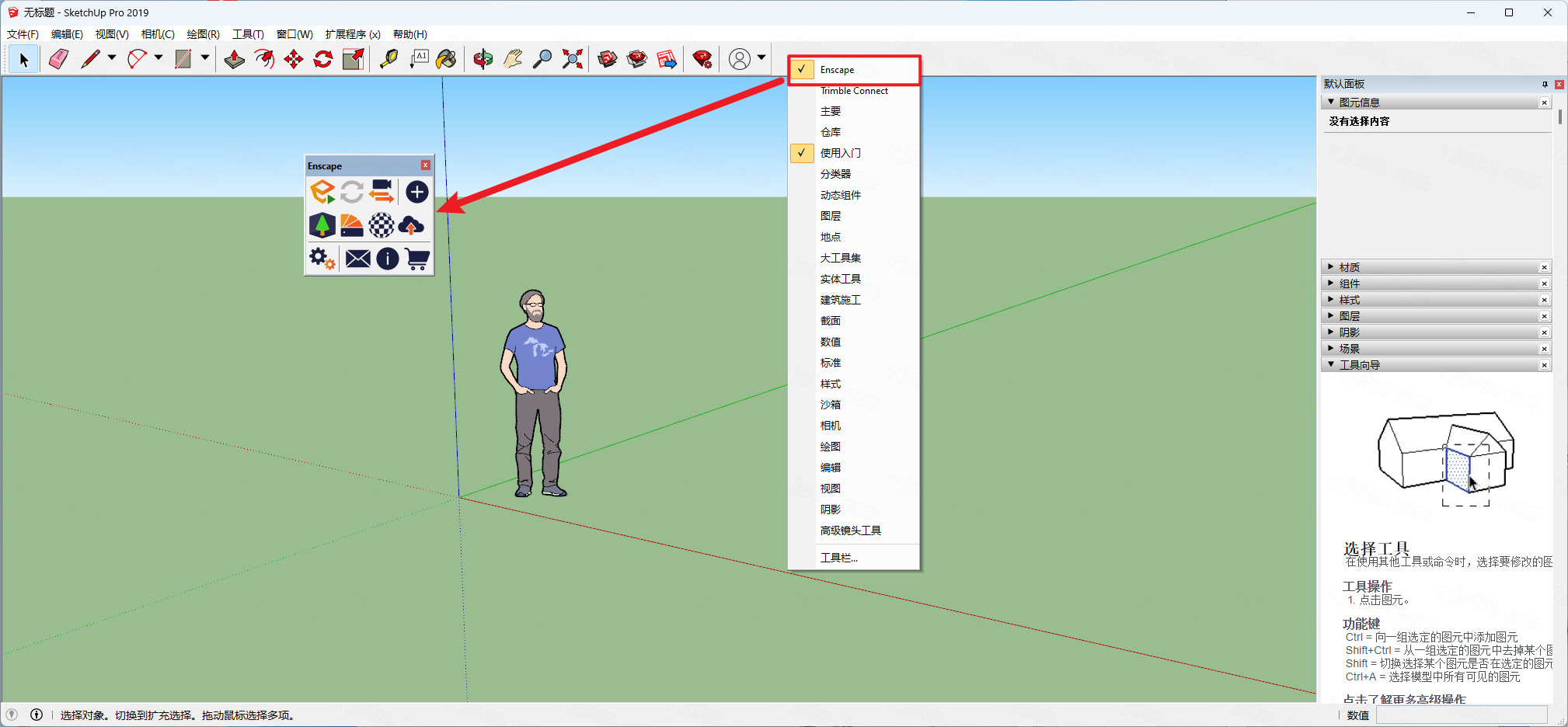Start Enscape render from floating toolbar
1568x727 pixels.
coord(322,192)
